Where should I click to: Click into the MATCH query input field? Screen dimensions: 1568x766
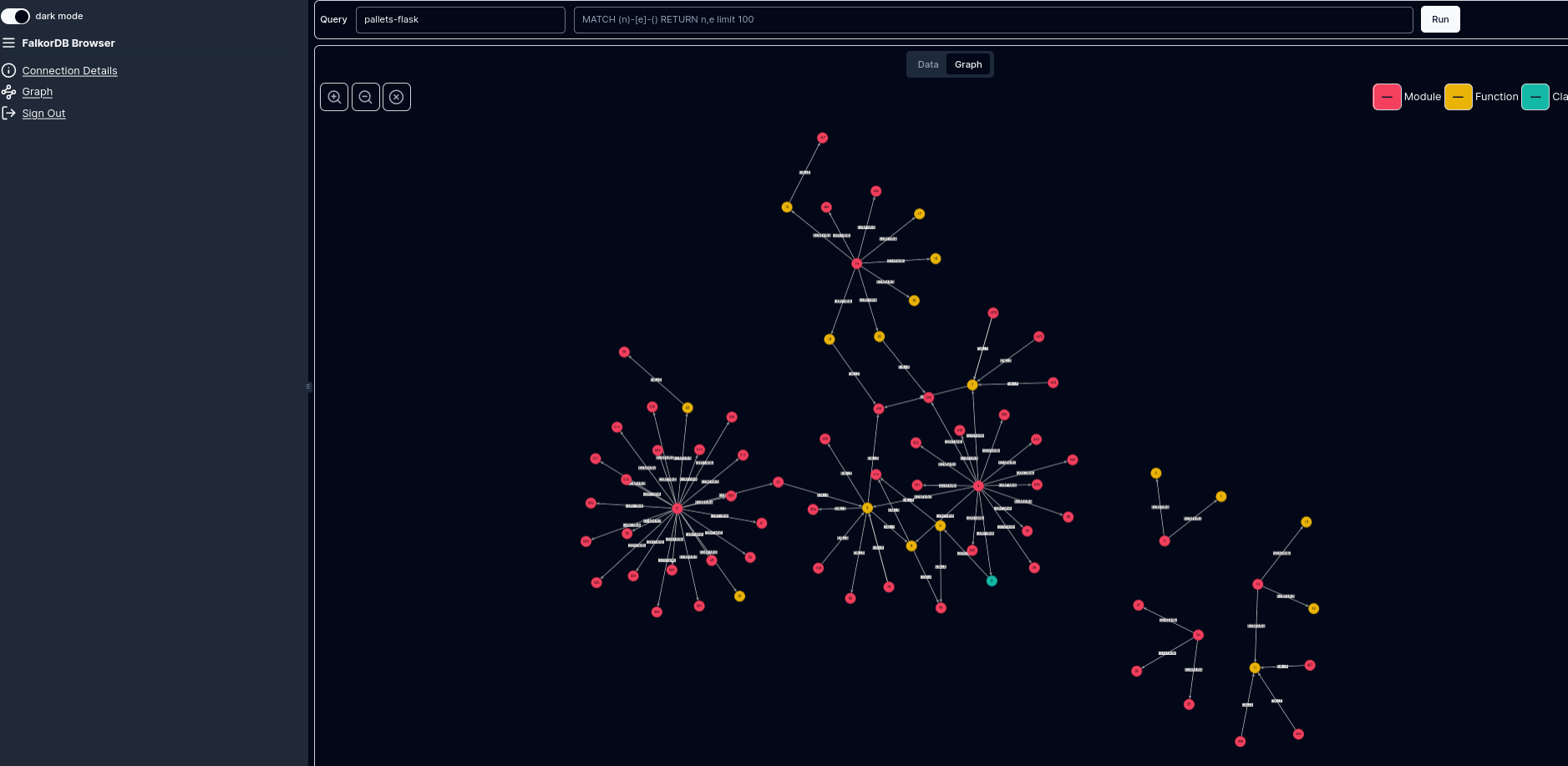click(993, 19)
